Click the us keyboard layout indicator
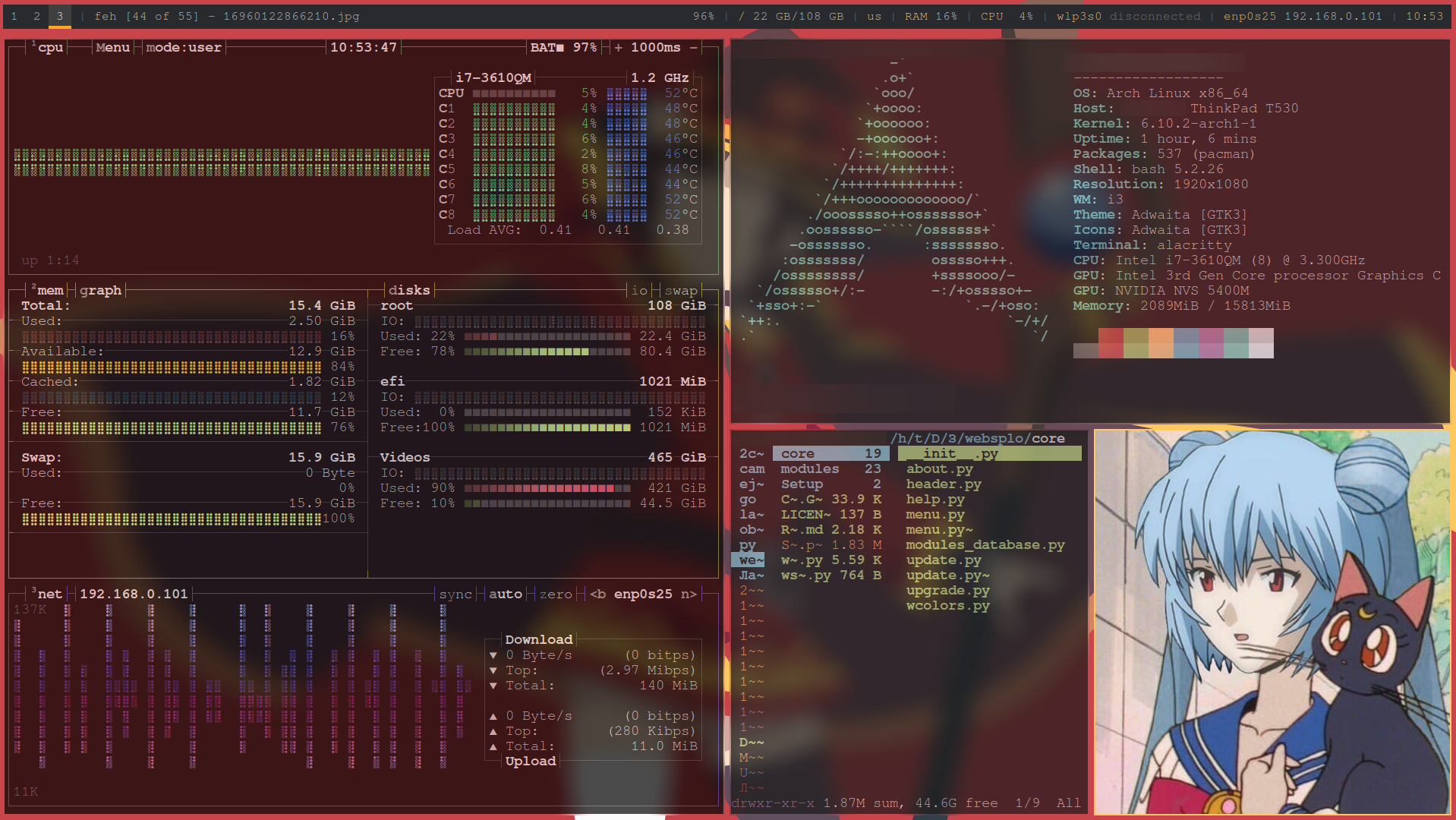Viewport: 1456px width, 820px height. 874,16
